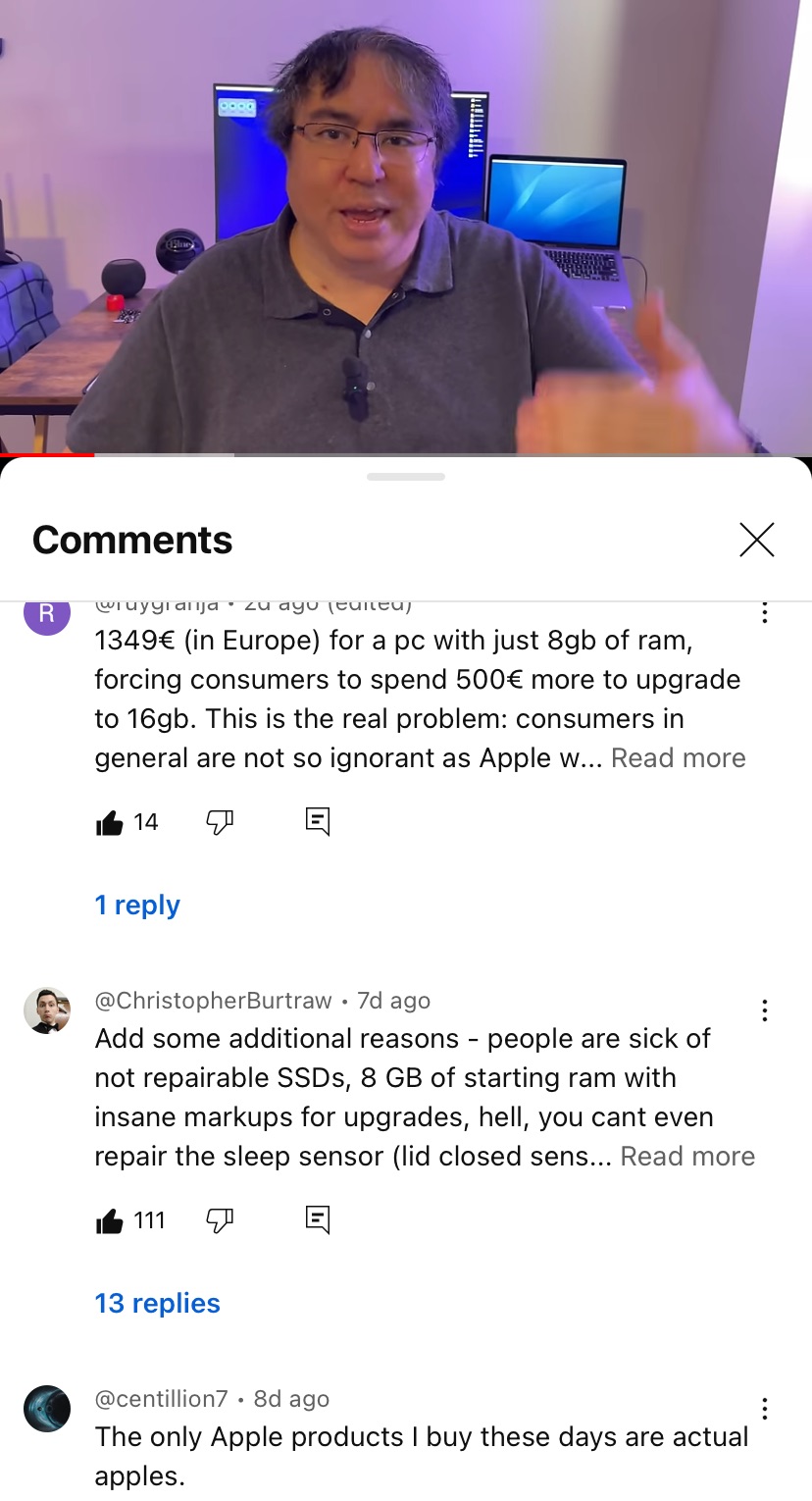Like ChristopherBurtraw's comment with 111 likes
Image resolution: width=812 pixels, height=1501 pixels.
[109, 1220]
